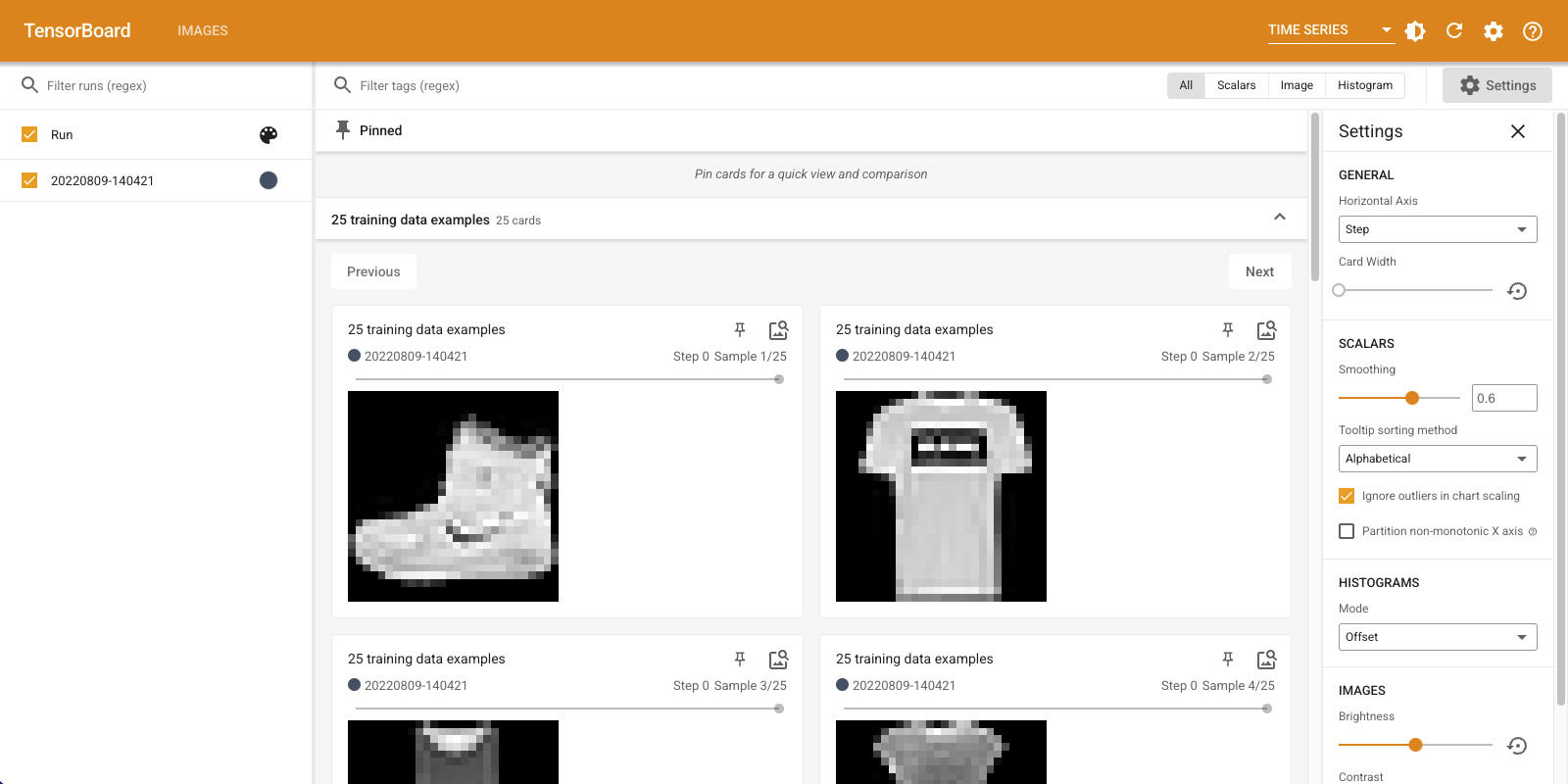Image resolution: width=1568 pixels, height=784 pixels.
Task: Collapse the 25 training data examples group
Action: [1279, 218]
